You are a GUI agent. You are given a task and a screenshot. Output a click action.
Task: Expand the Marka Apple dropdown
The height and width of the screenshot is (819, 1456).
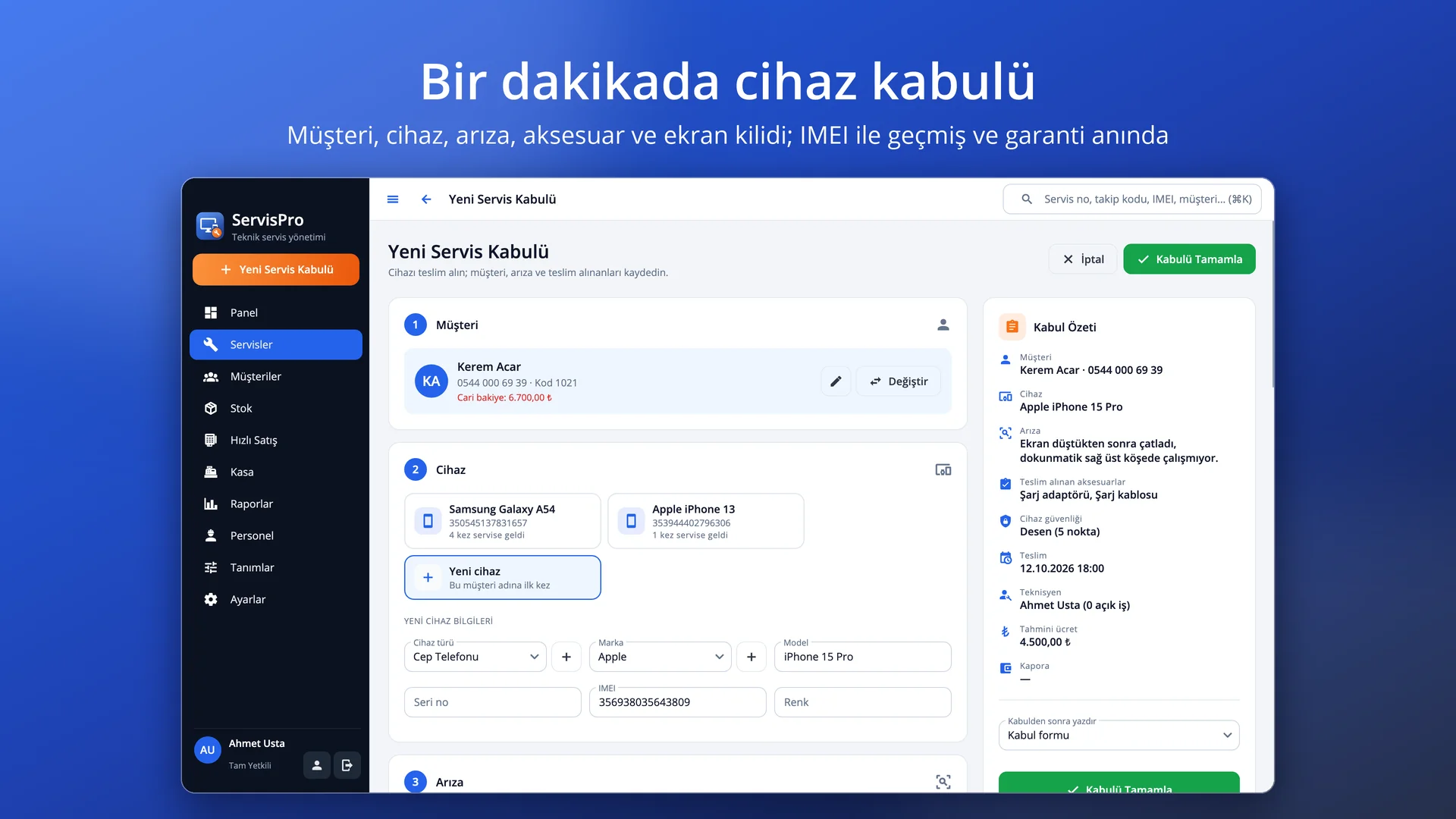[661, 657]
